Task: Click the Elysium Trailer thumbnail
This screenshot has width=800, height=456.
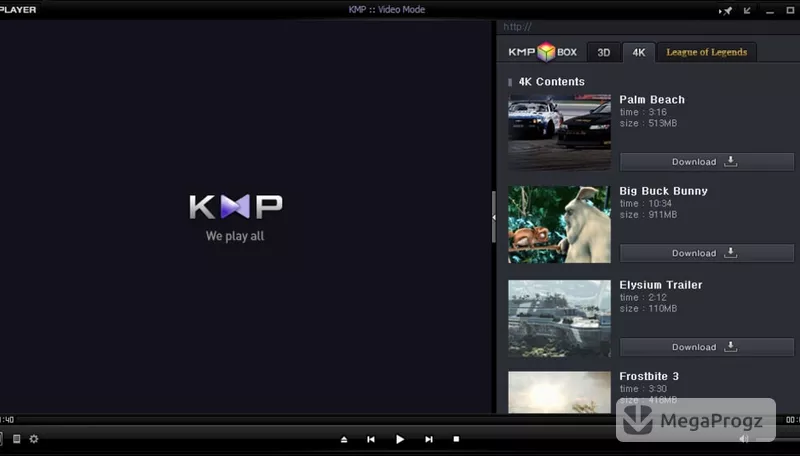Action: pyautogui.click(x=559, y=318)
